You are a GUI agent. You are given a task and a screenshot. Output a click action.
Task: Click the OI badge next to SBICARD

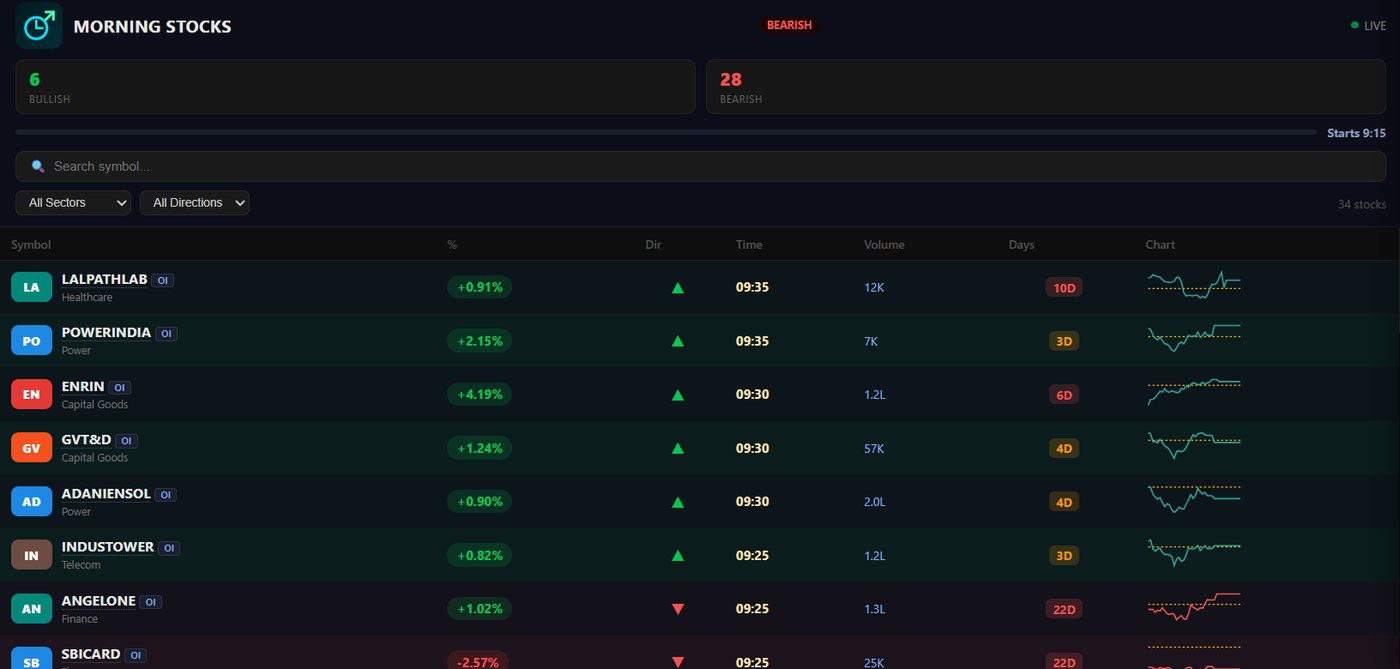(x=135, y=655)
